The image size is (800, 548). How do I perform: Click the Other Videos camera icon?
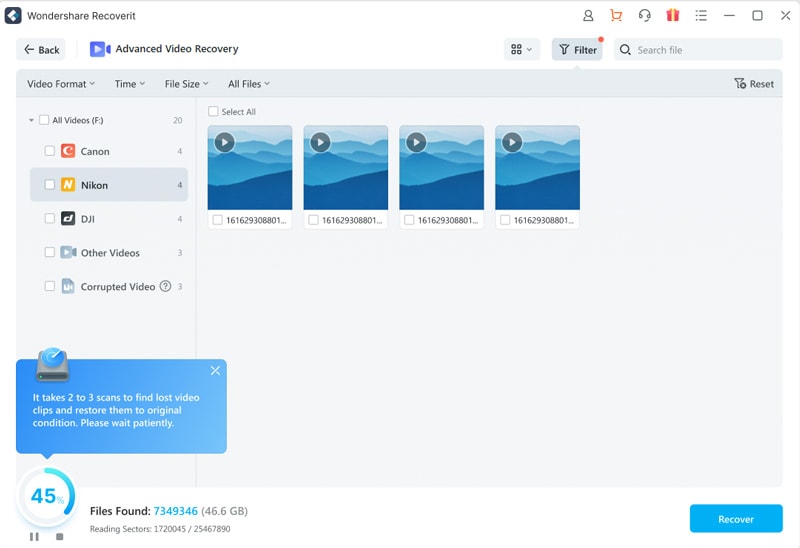(x=68, y=252)
